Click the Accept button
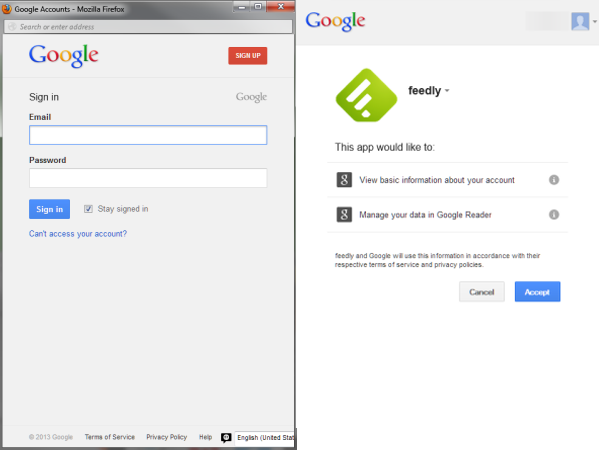This screenshot has width=600, height=450. [x=537, y=292]
